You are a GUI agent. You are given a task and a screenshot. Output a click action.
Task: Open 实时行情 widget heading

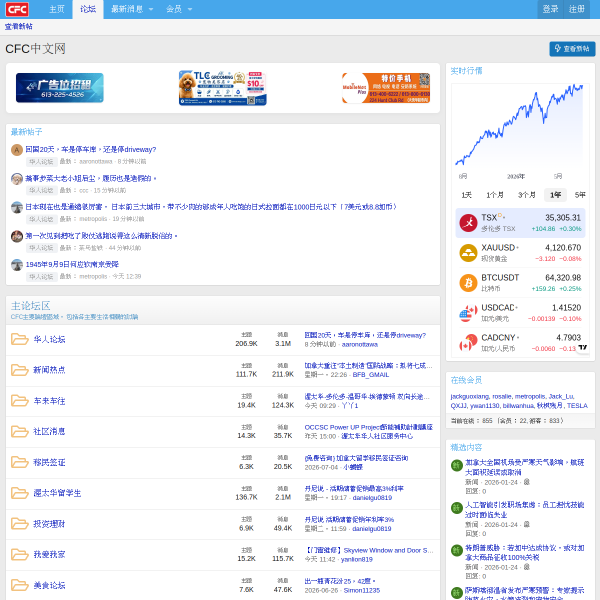466,71
